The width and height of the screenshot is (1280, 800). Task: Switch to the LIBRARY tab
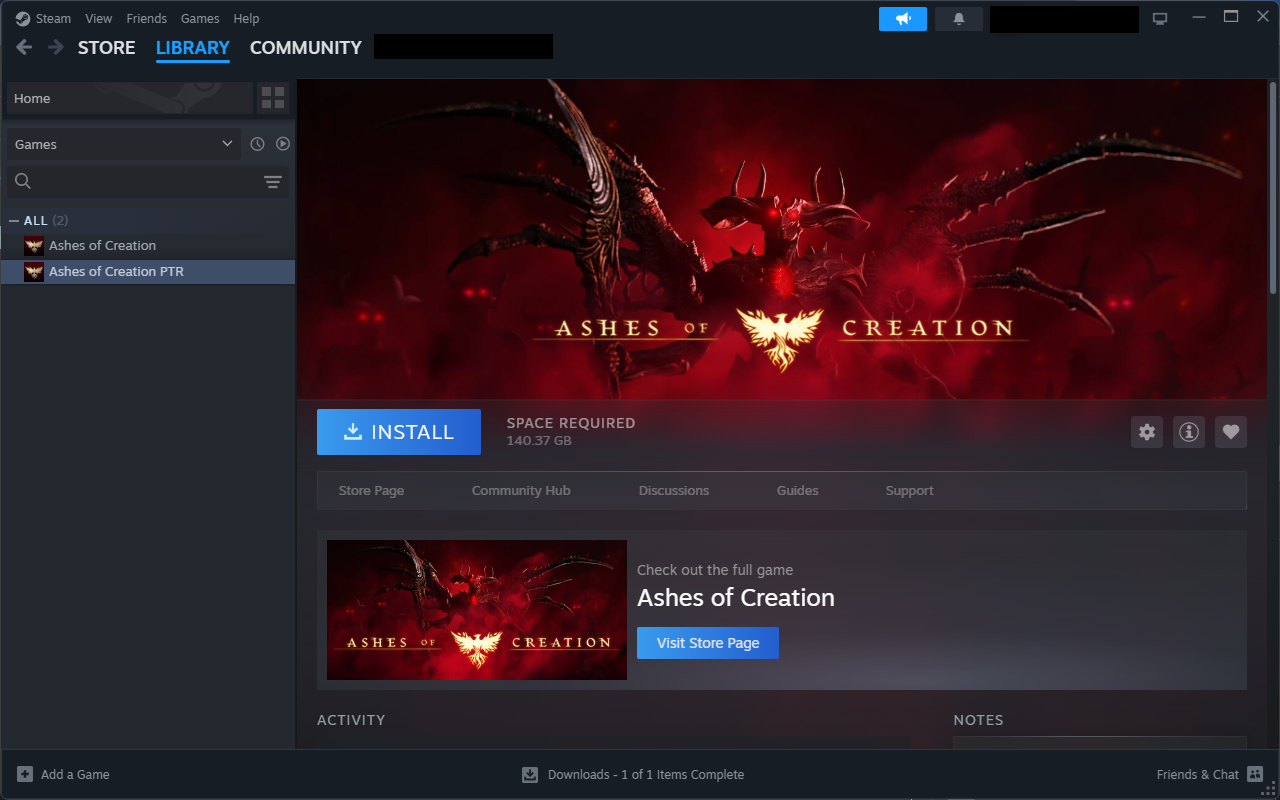pos(193,48)
